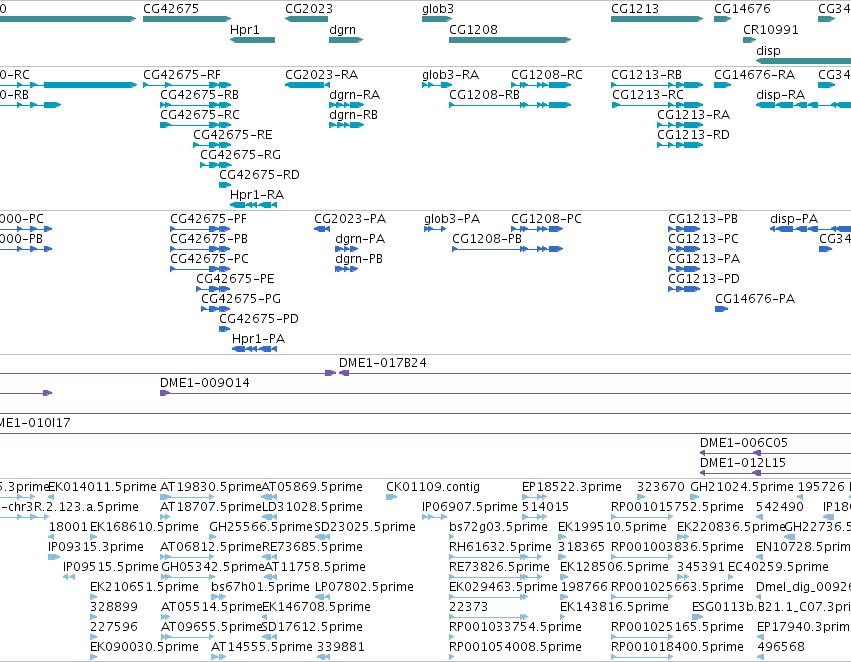The image size is (851, 662).
Task: Click the CG2023-RA transcript
Action: pos(308,85)
